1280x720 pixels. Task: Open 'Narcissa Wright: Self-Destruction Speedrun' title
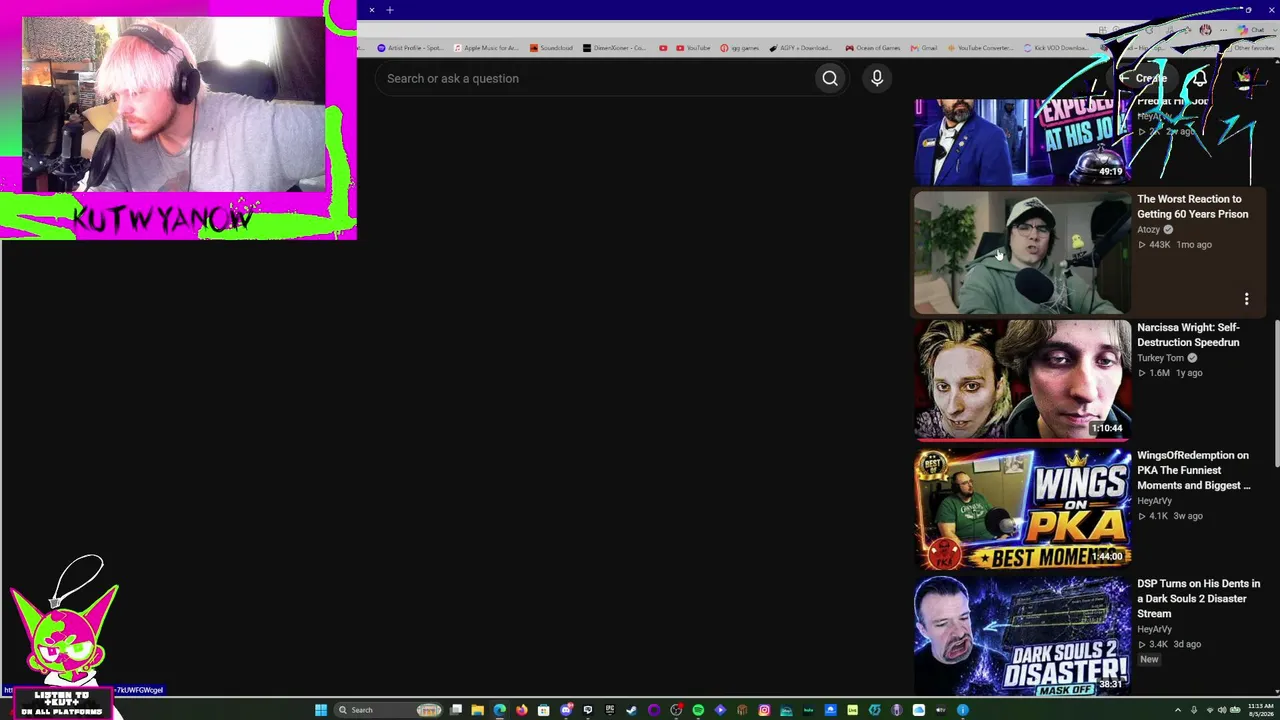[1188, 335]
